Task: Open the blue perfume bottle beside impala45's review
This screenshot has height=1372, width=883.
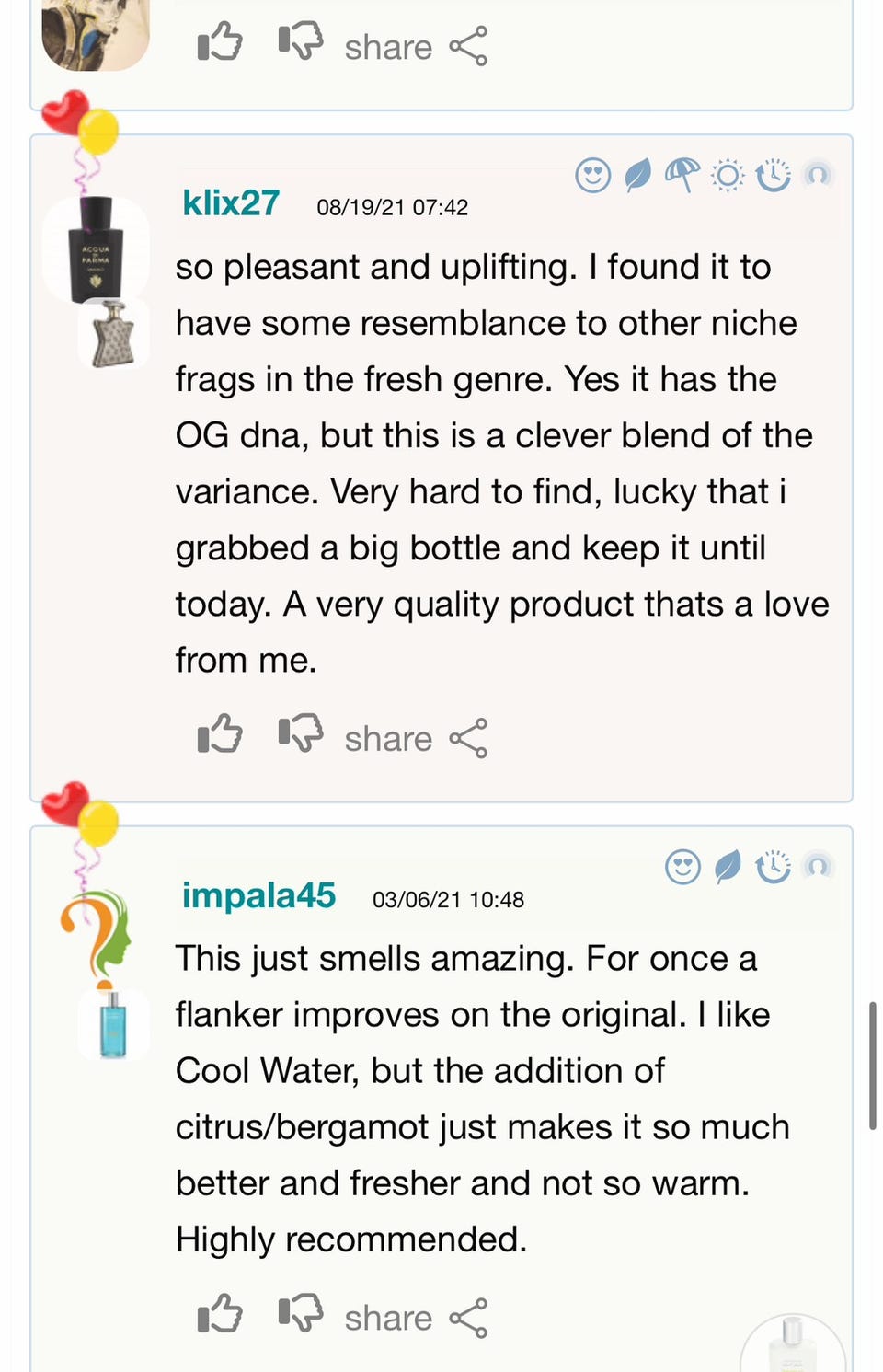Action: pyautogui.click(x=113, y=1024)
